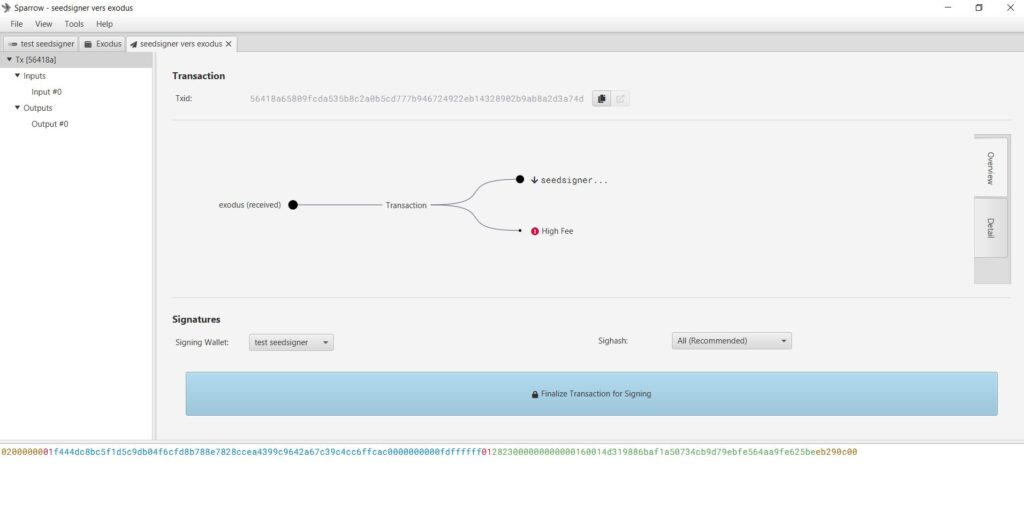Click the Signing Wallet label
This screenshot has width=1024, height=527.
(202, 342)
